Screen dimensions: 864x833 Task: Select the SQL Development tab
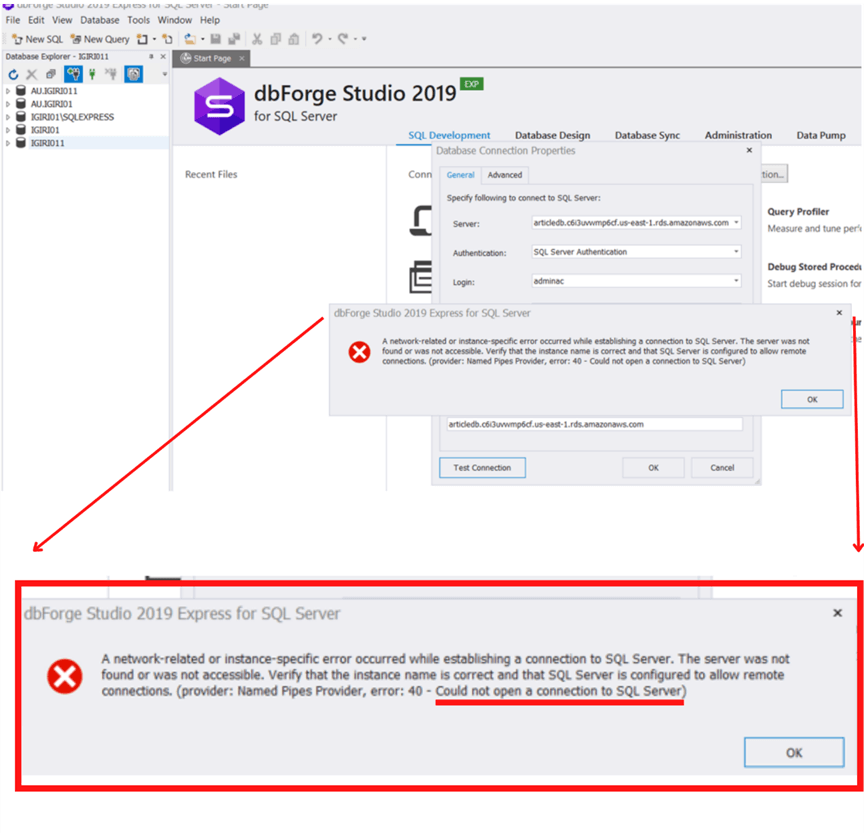449,136
